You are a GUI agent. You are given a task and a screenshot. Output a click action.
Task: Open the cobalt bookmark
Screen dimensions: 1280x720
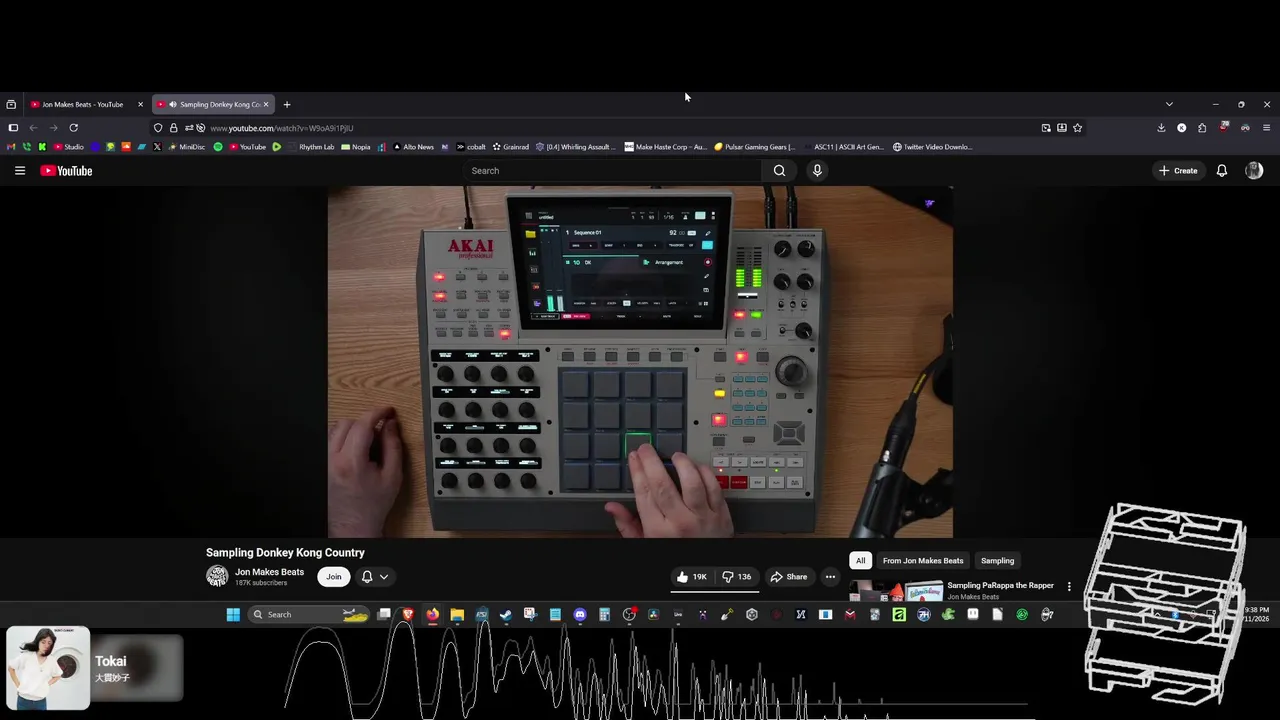click(471, 147)
